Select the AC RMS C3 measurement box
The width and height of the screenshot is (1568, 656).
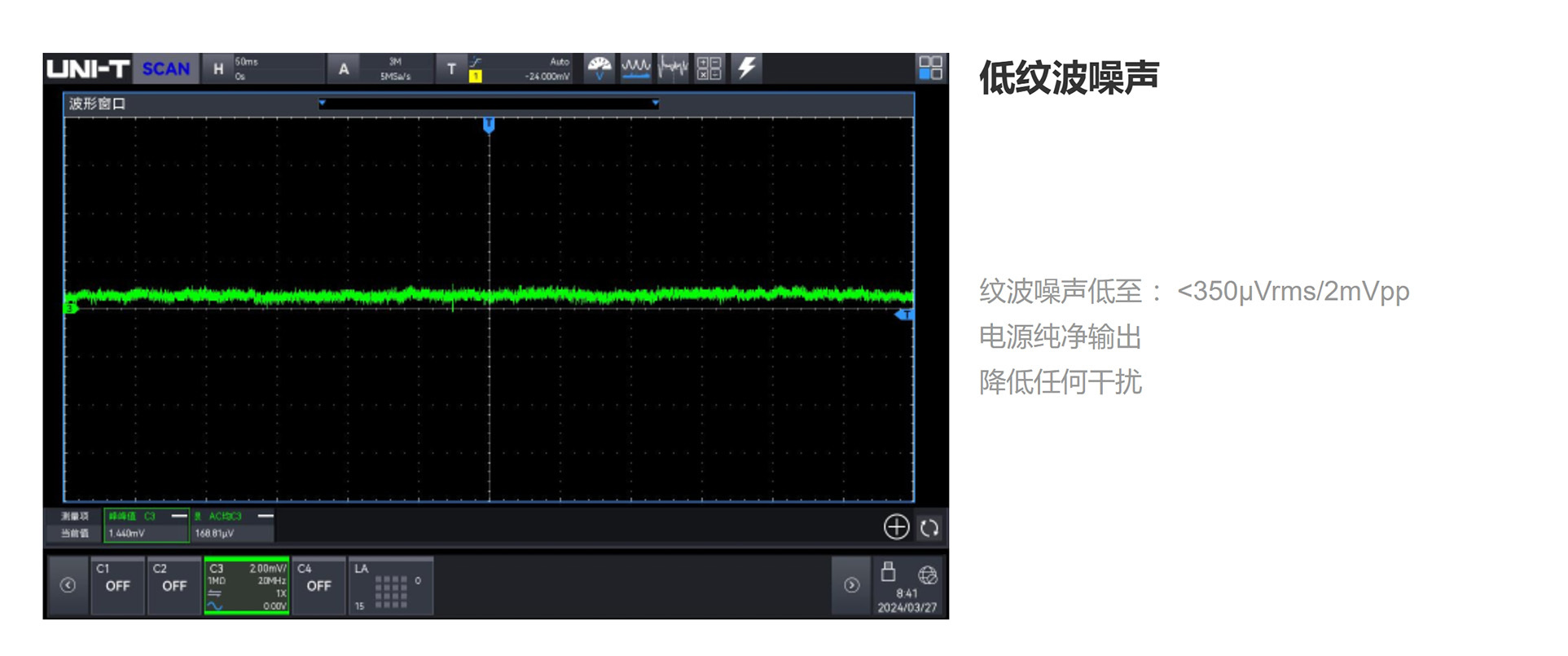click(233, 525)
